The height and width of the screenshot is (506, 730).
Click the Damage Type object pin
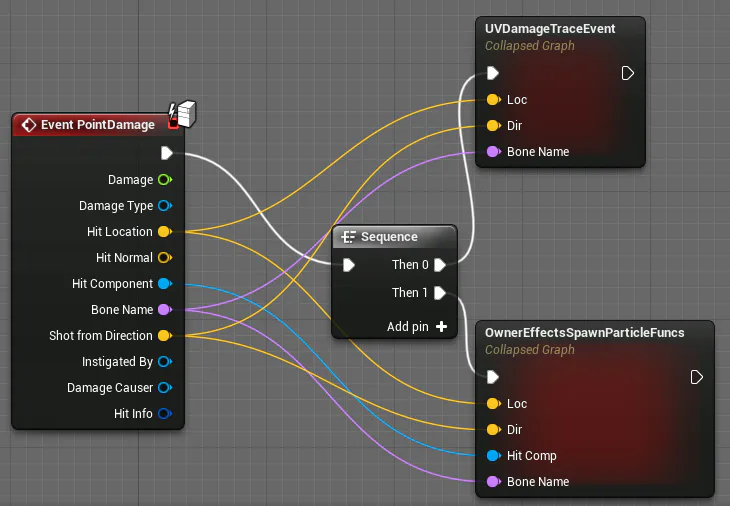click(165, 206)
